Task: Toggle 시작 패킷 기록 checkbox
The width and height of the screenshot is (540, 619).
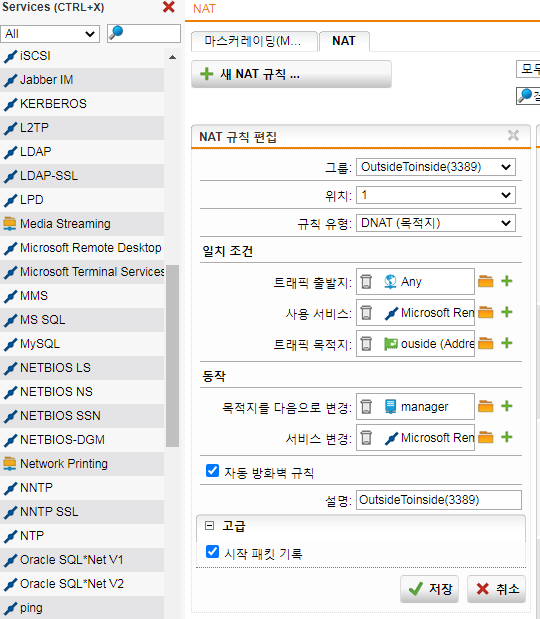Action: 212,551
